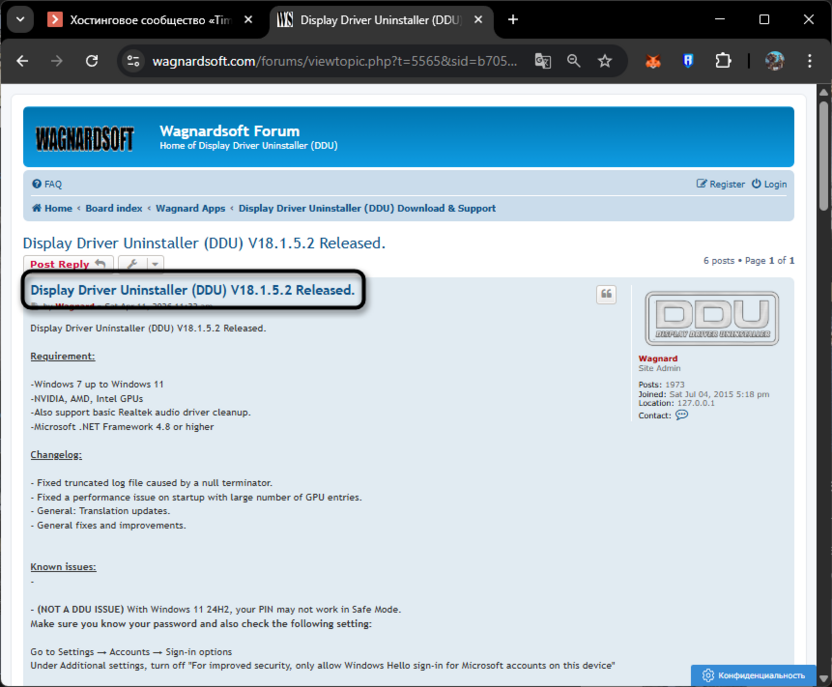Click the Post Reply button
832x687 pixels.
click(x=68, y=264)
